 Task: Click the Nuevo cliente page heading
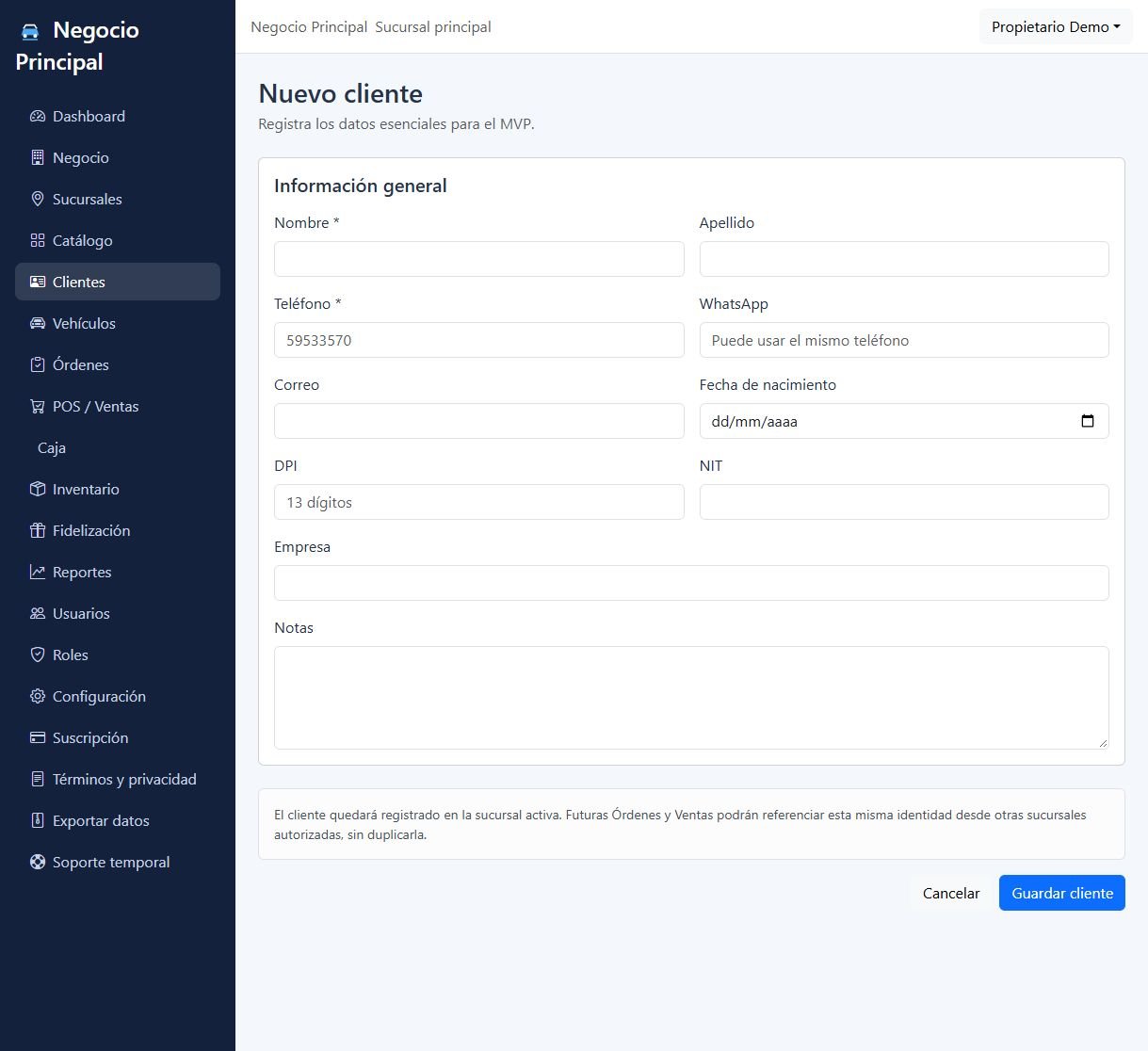[341, 94]
